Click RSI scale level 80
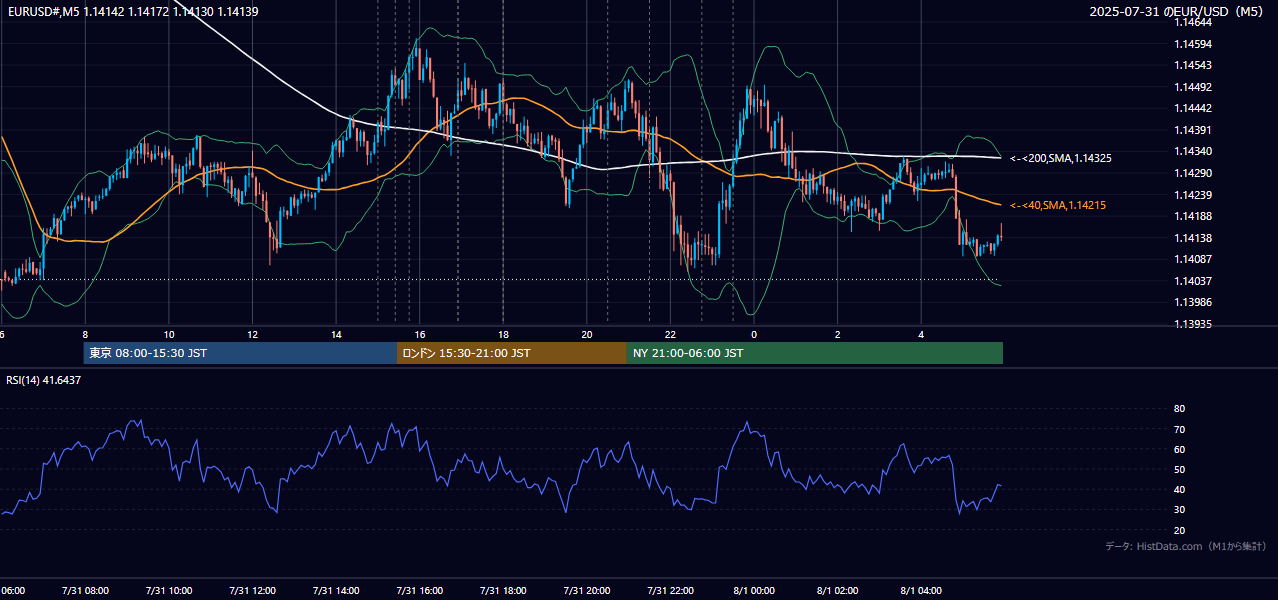 (x=1179, y=409)
